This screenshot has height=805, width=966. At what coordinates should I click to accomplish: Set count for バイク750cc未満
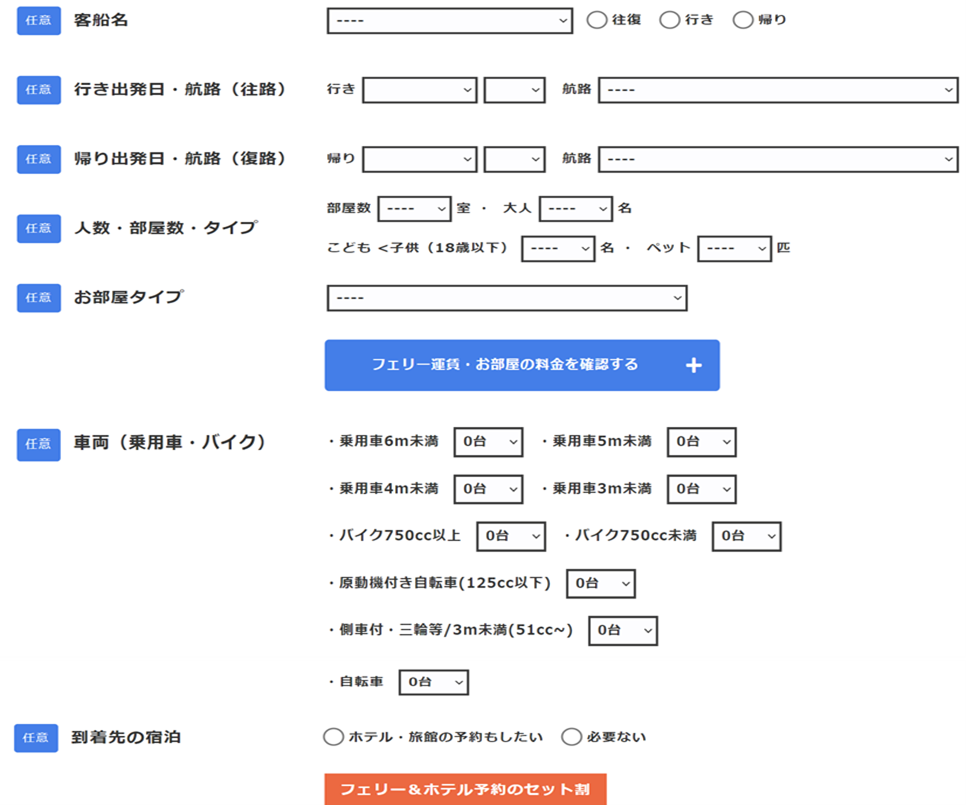(747, 536)
